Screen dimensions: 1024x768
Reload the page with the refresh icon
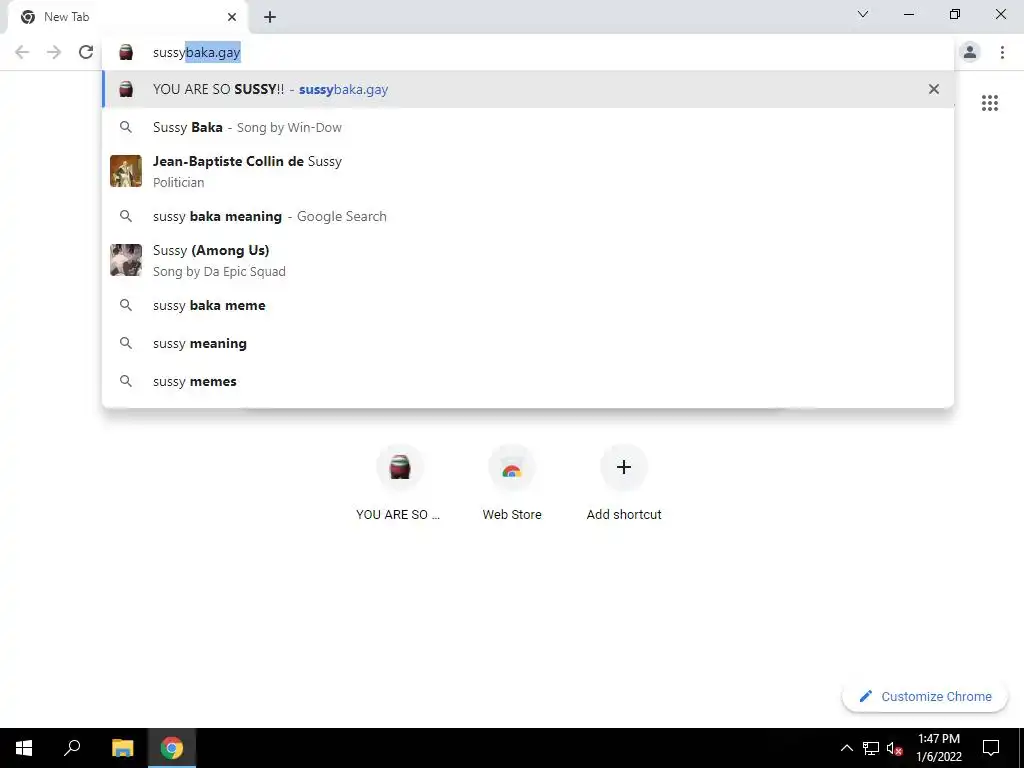click(x=86, y=52)
